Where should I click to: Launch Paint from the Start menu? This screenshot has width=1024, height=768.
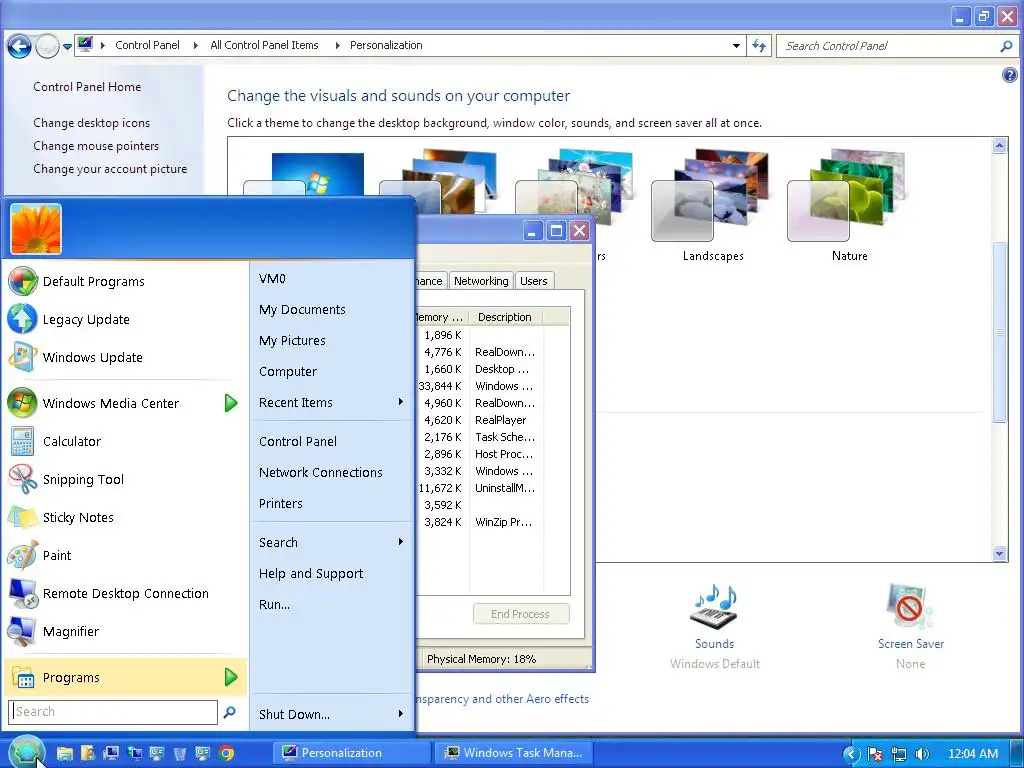pyautogui.click(x=124, y=555)
